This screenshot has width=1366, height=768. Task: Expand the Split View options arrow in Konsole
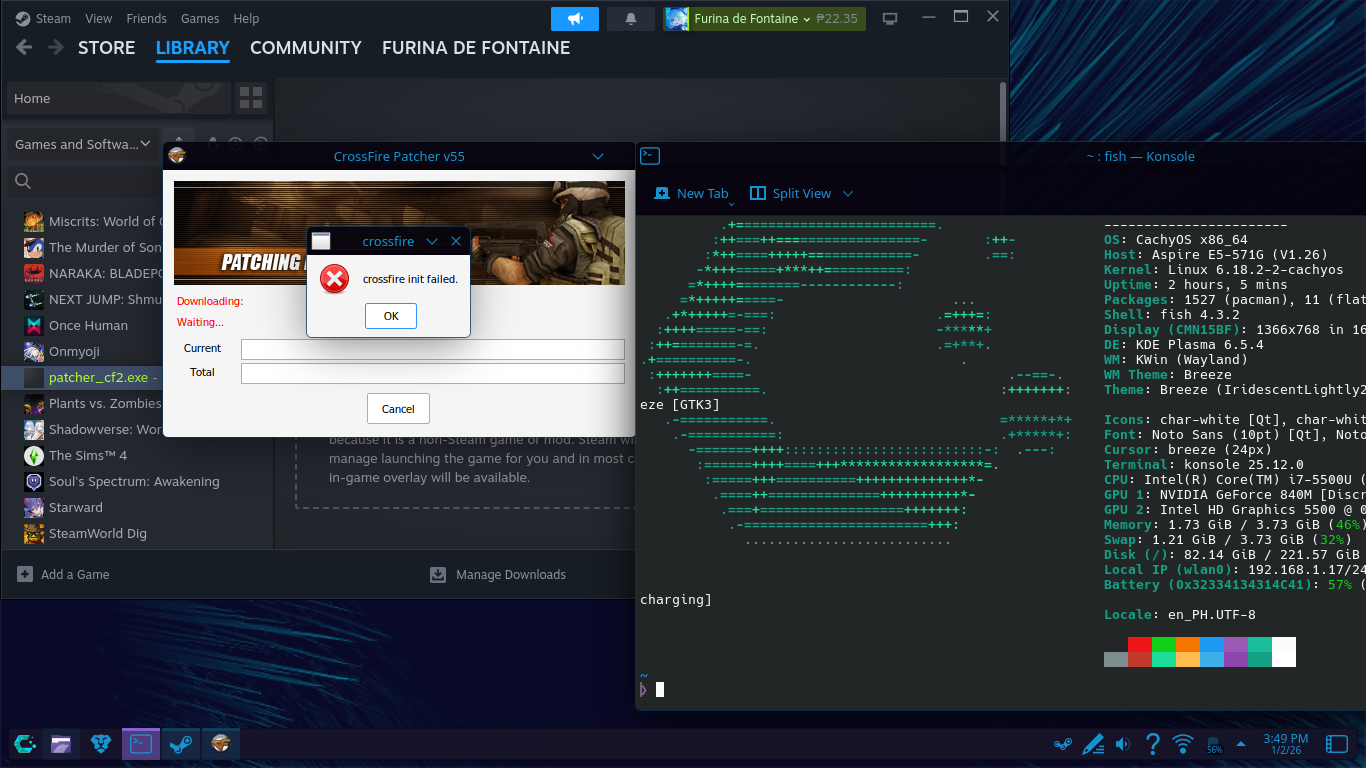(x=848, y=194)
